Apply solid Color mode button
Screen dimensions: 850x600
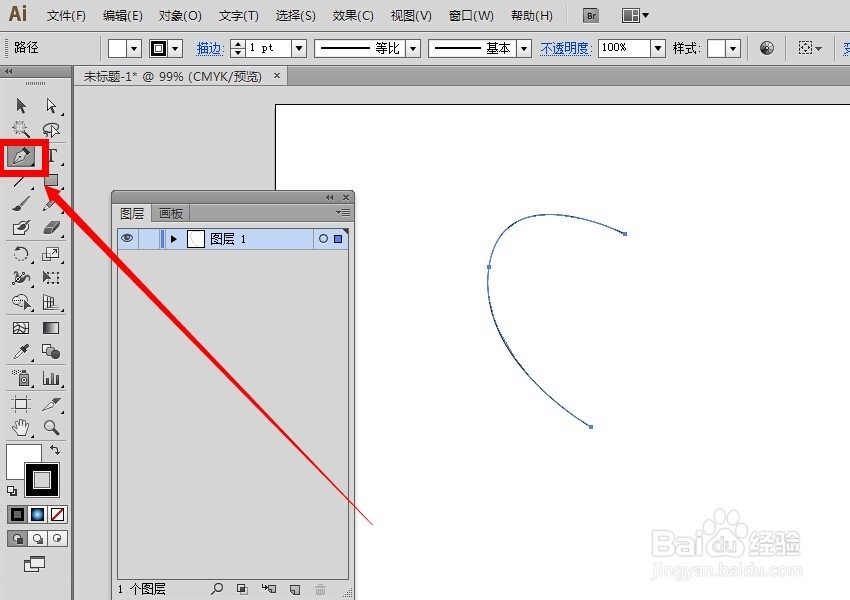17,514
